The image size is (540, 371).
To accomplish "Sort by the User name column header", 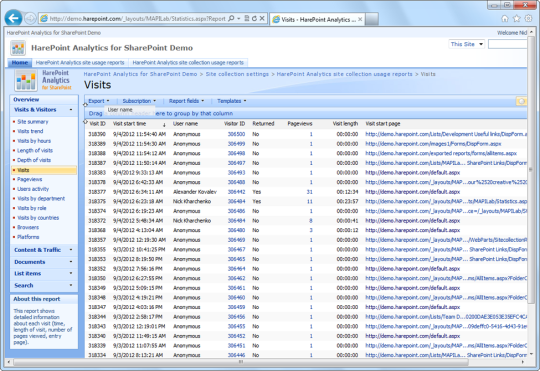I will (x=185, y=124).
